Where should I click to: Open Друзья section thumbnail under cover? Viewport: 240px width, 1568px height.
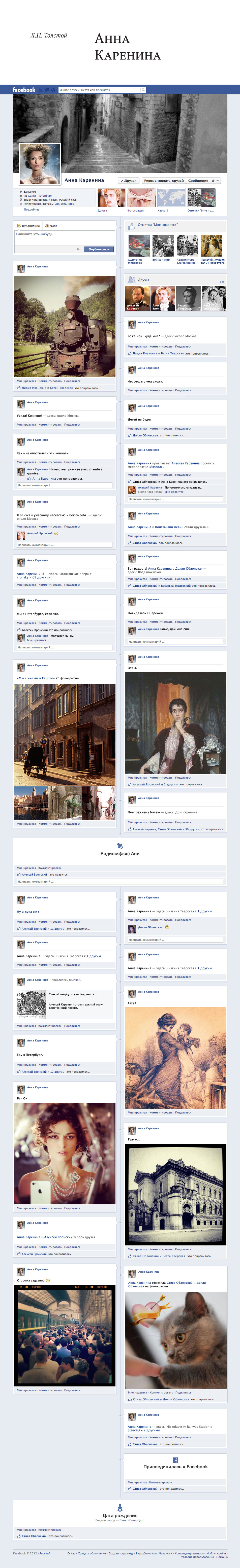(x=111, y=198)
